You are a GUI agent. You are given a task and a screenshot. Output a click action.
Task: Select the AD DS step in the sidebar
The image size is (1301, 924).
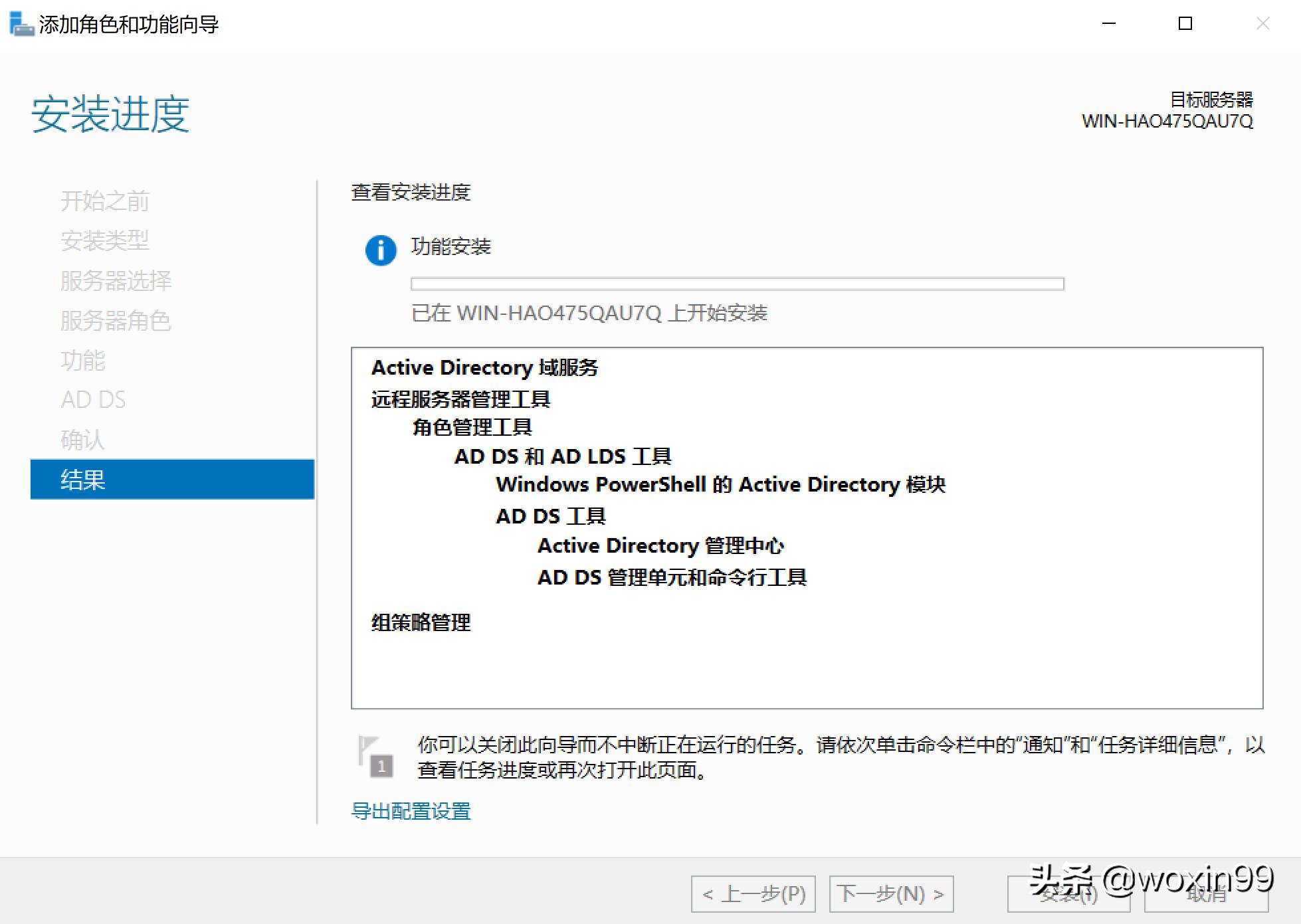tap(93, 400)
